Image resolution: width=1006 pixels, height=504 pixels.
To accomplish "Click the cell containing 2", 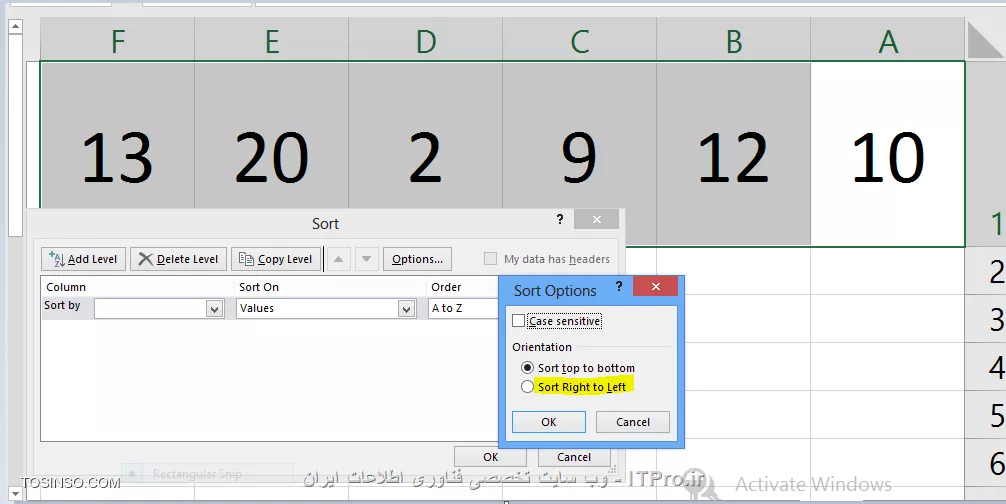I will [x=426, y=136].
